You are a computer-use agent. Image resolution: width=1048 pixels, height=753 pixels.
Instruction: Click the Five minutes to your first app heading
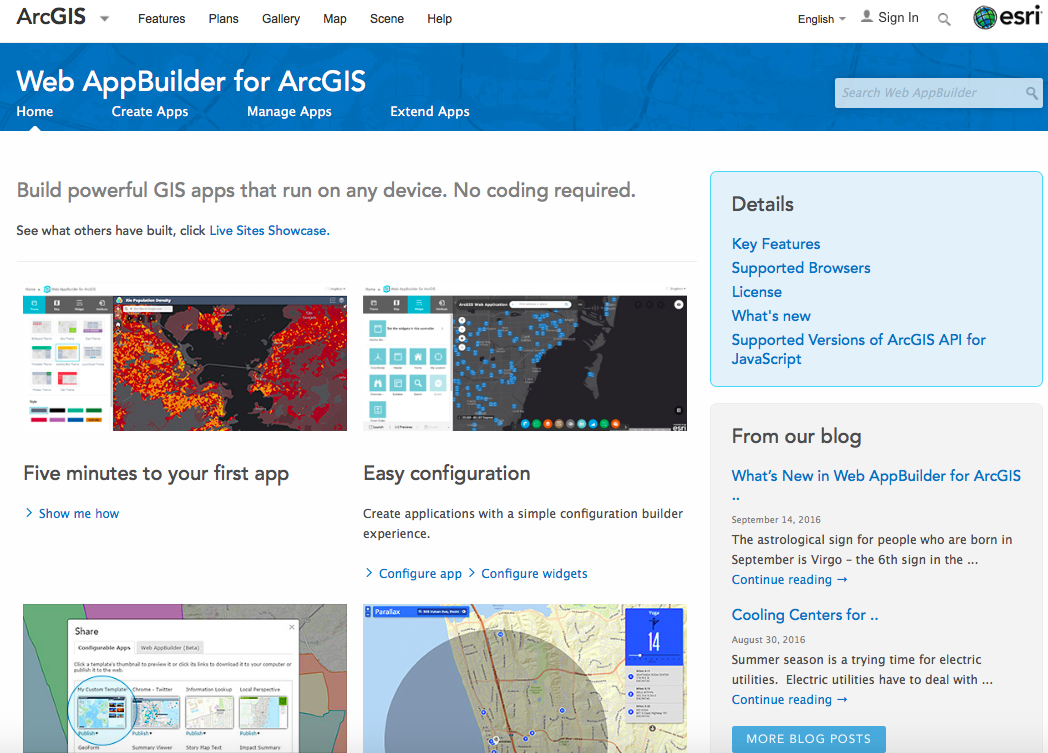point(156,474)
